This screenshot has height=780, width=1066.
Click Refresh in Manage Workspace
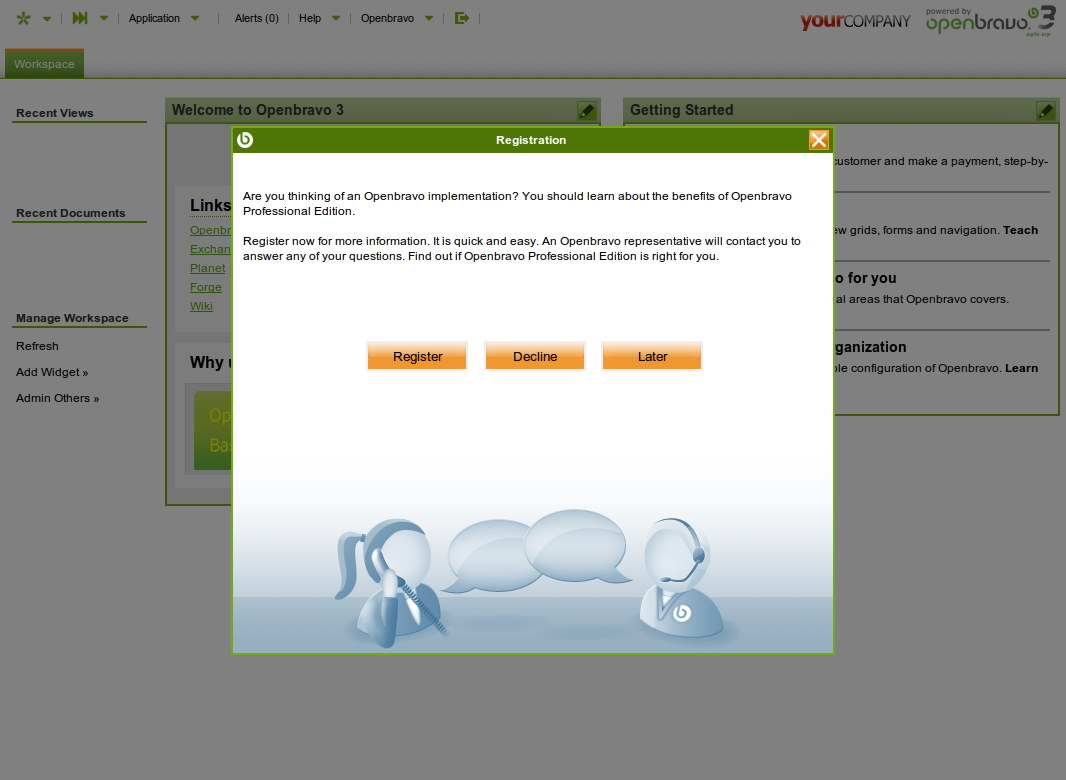[37, 346]
